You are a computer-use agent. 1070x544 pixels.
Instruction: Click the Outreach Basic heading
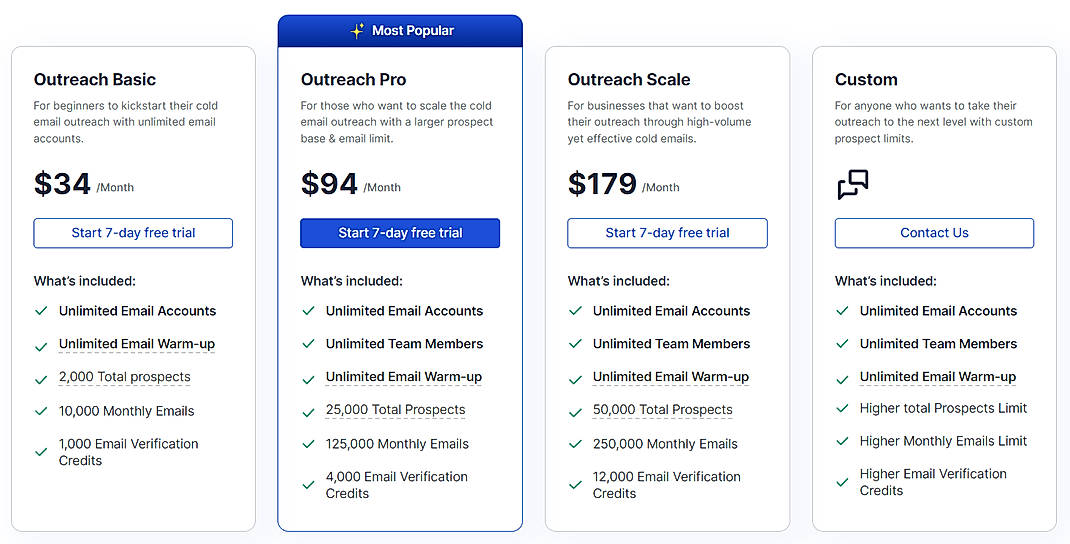click(x=95, y=80)
